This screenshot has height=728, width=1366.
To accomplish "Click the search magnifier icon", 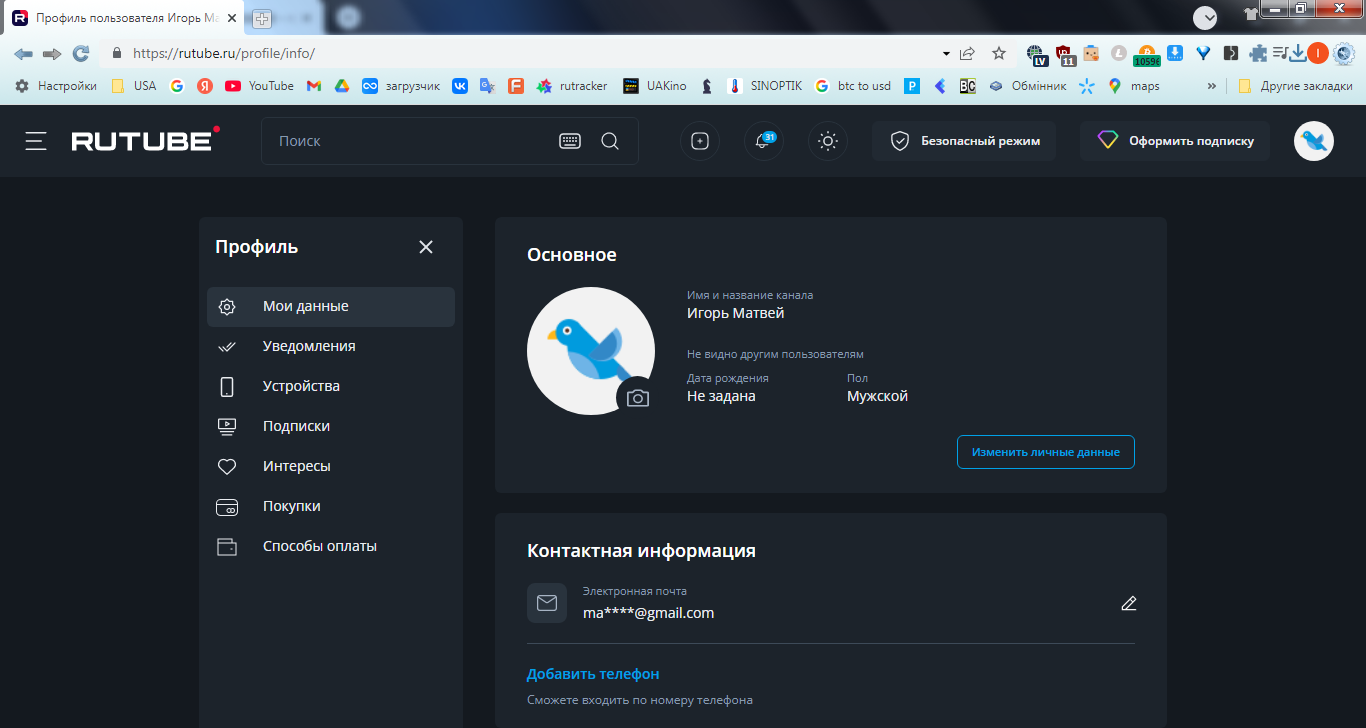I will coord(610,141).
